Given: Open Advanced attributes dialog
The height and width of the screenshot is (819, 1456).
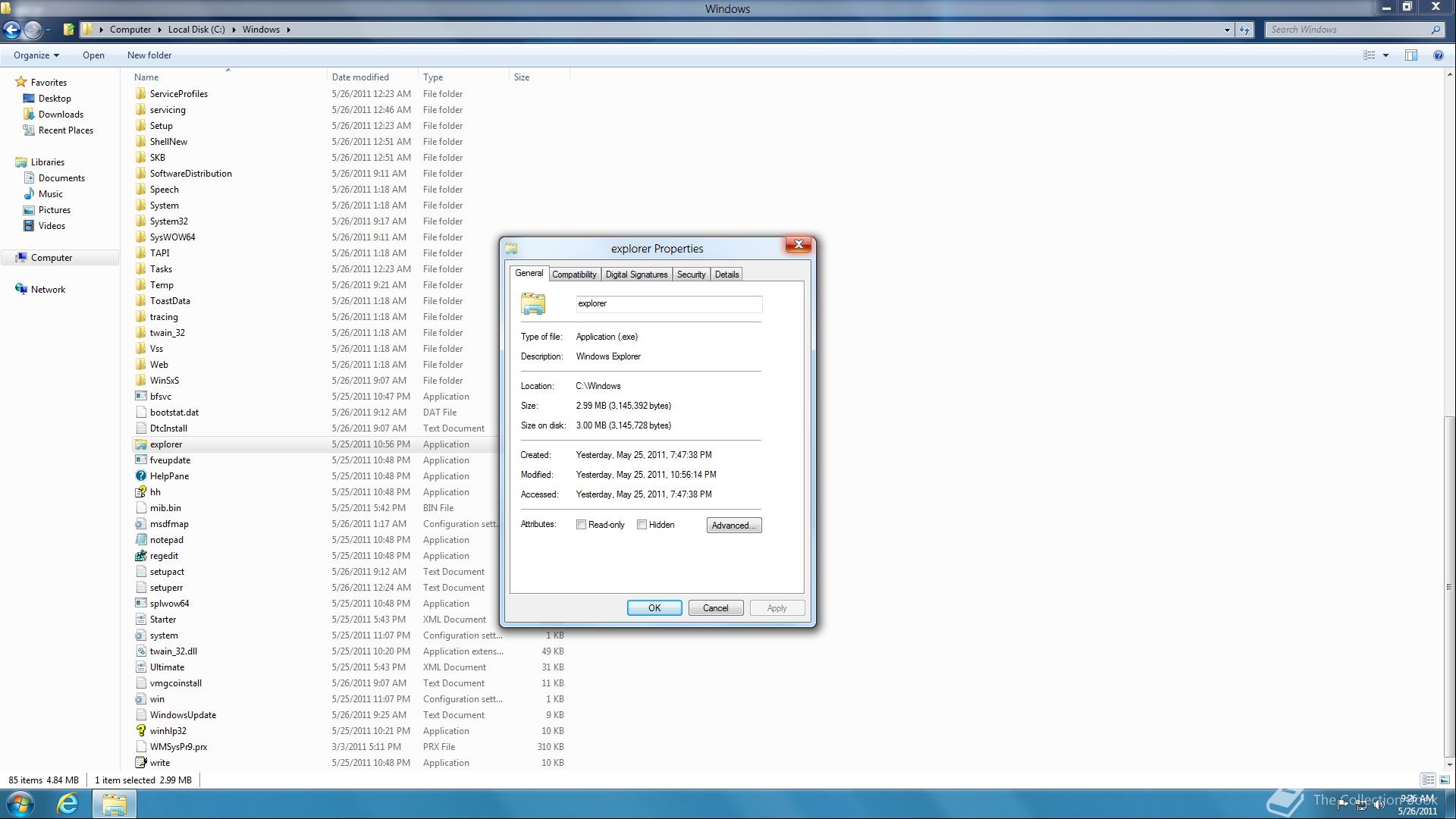Looking at the screenshot, I should [x=734, y=526].
